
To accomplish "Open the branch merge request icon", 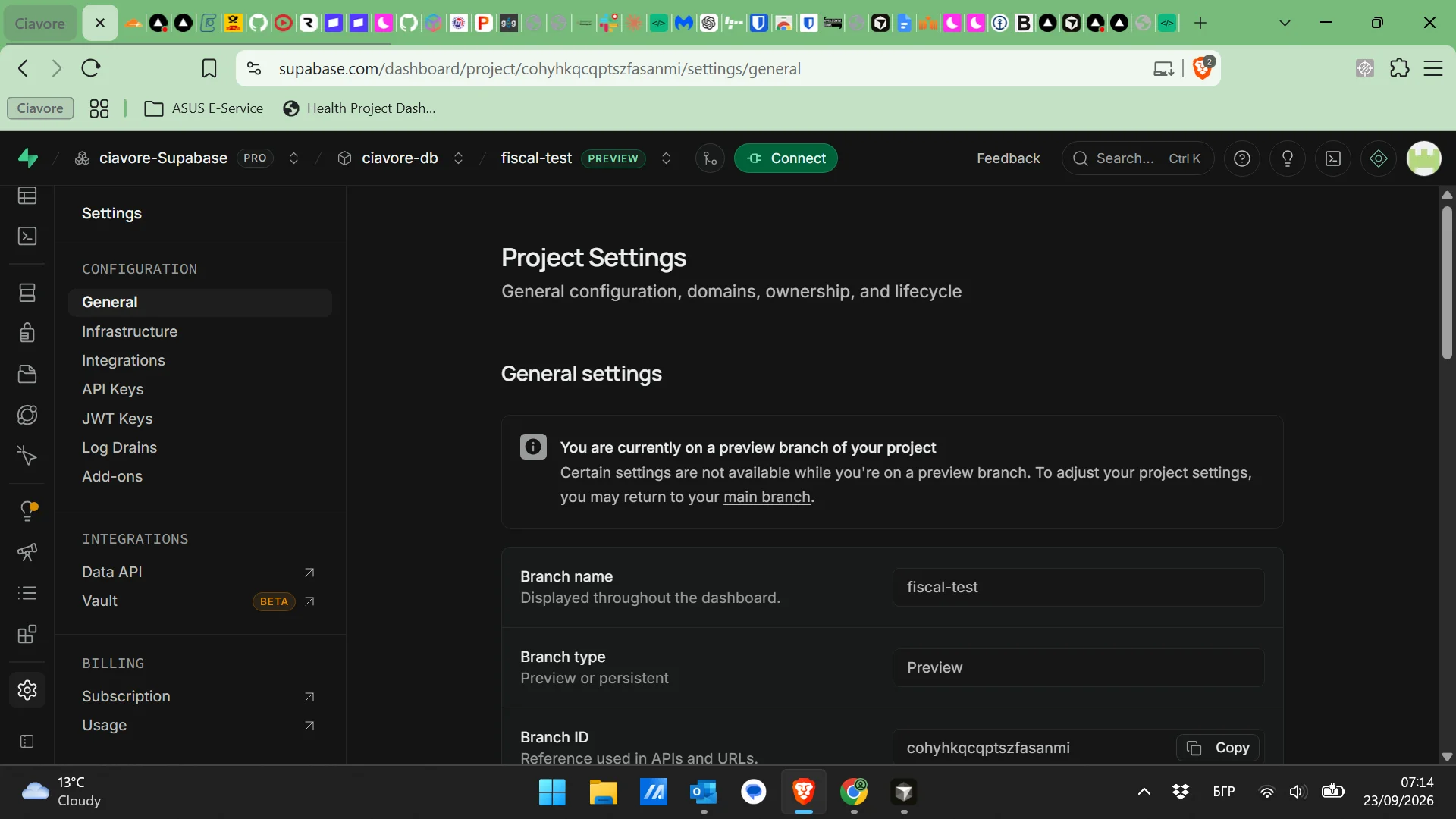I will [x=710, y=158].
